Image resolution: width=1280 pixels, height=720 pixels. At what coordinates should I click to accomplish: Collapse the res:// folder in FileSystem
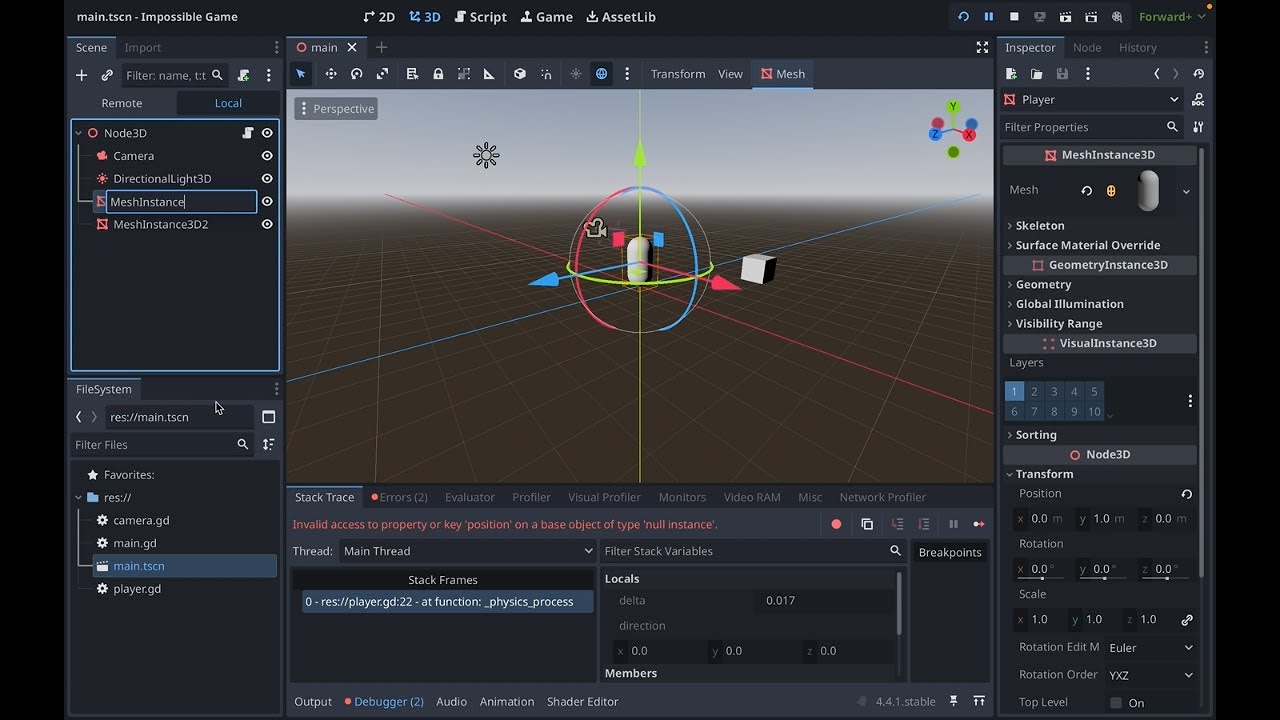[x=79, y=497]
